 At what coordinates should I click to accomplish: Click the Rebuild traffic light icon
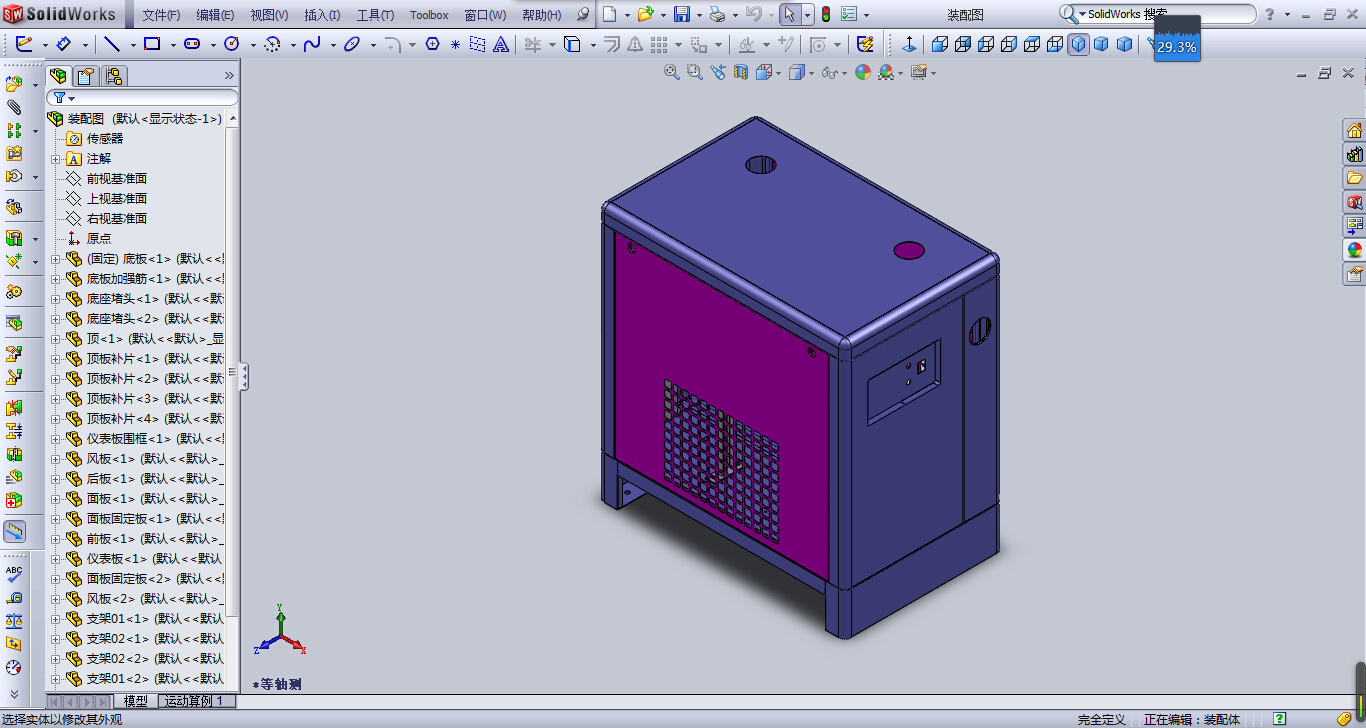tap(826, 14)
